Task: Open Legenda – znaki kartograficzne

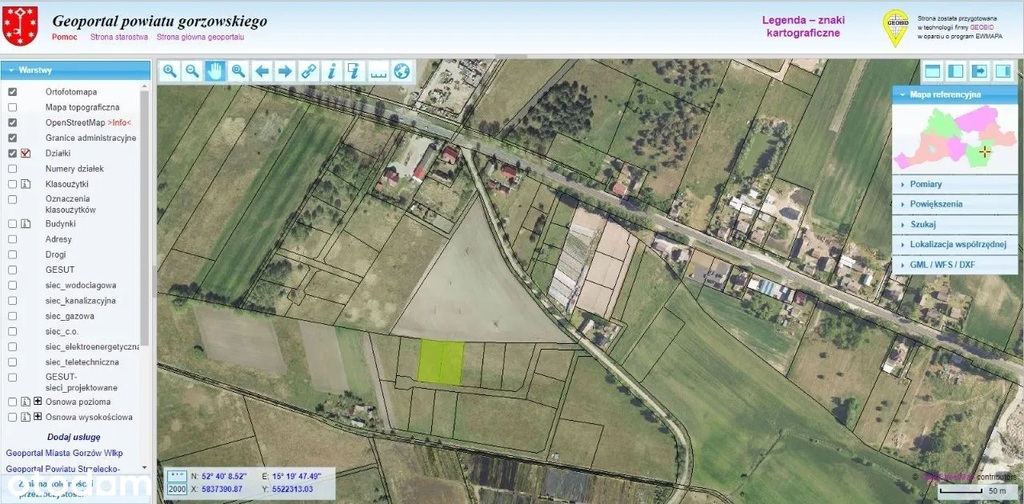Action: pos(803,26)
